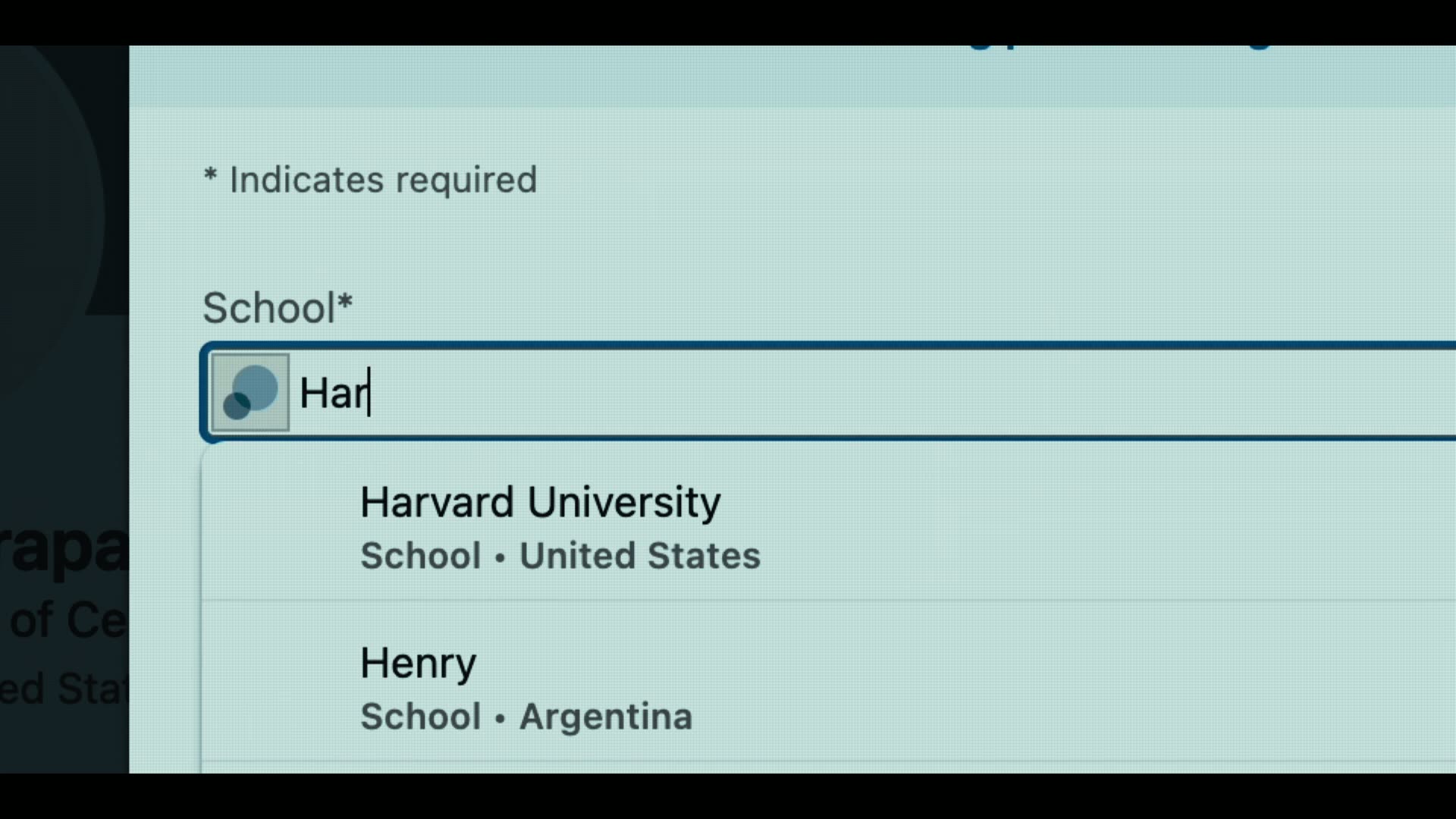The image size is (1456, 819).
Task: Click the empty logo area beside Henry
Action: coord(281,688)
